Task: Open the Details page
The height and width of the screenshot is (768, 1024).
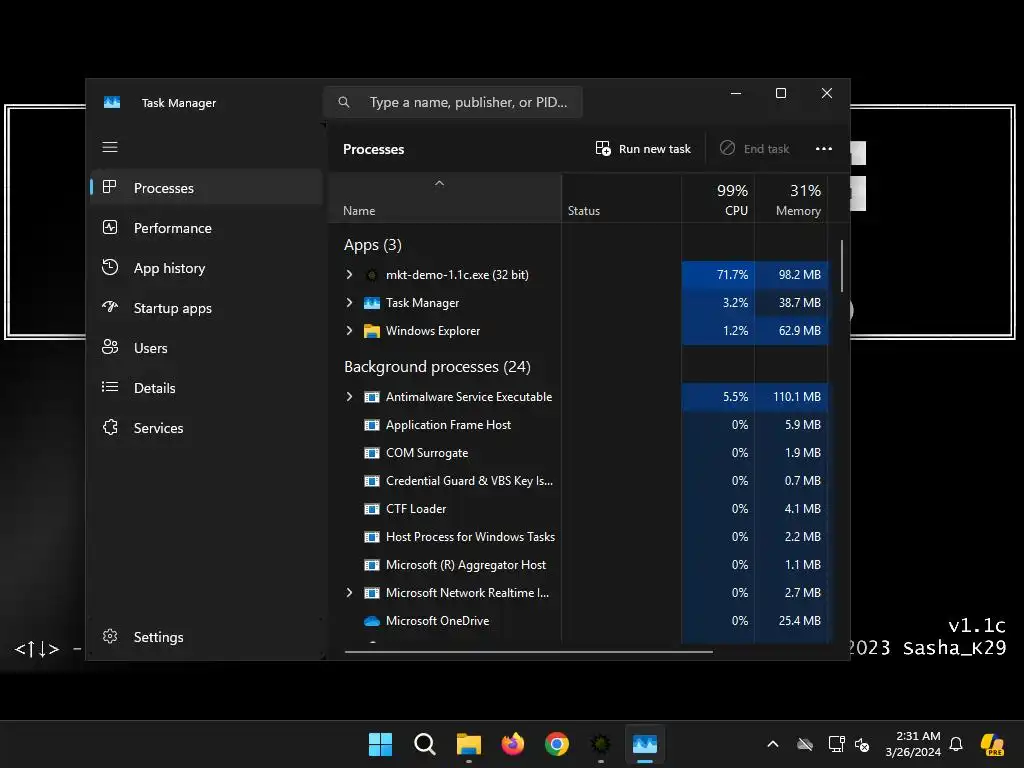Action: click(206, 388)
